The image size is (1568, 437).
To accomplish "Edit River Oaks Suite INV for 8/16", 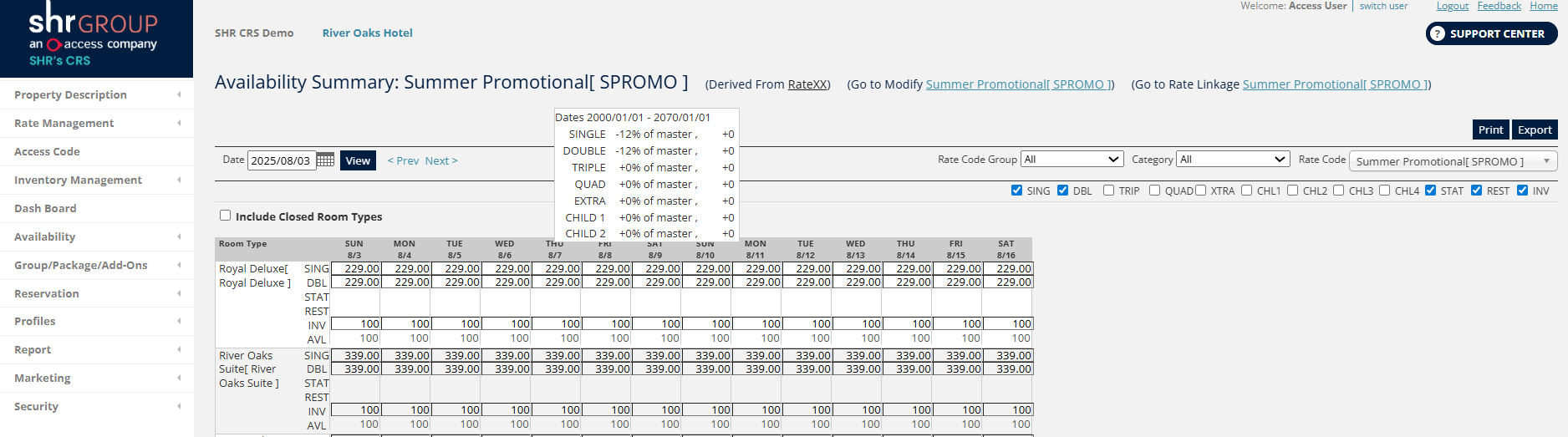I will click(1008, 409).
